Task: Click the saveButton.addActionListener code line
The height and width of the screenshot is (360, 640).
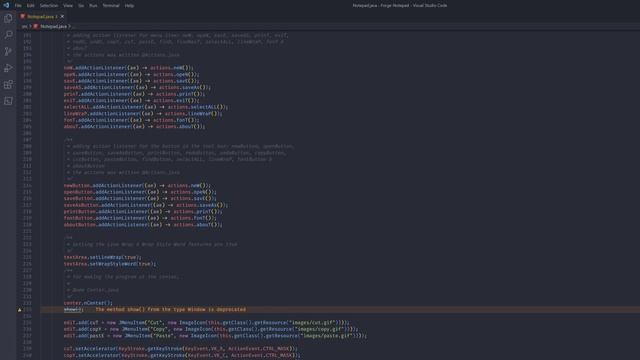Action: point(140,198)
